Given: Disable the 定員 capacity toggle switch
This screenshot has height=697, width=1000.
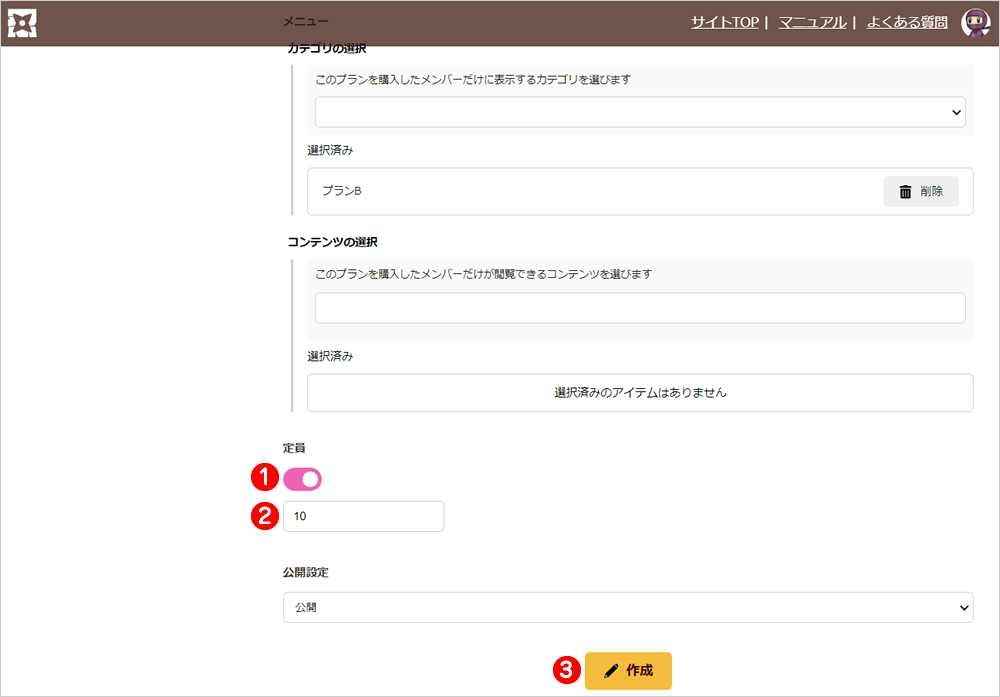Looking at the screenshot, I should point(303,480).
